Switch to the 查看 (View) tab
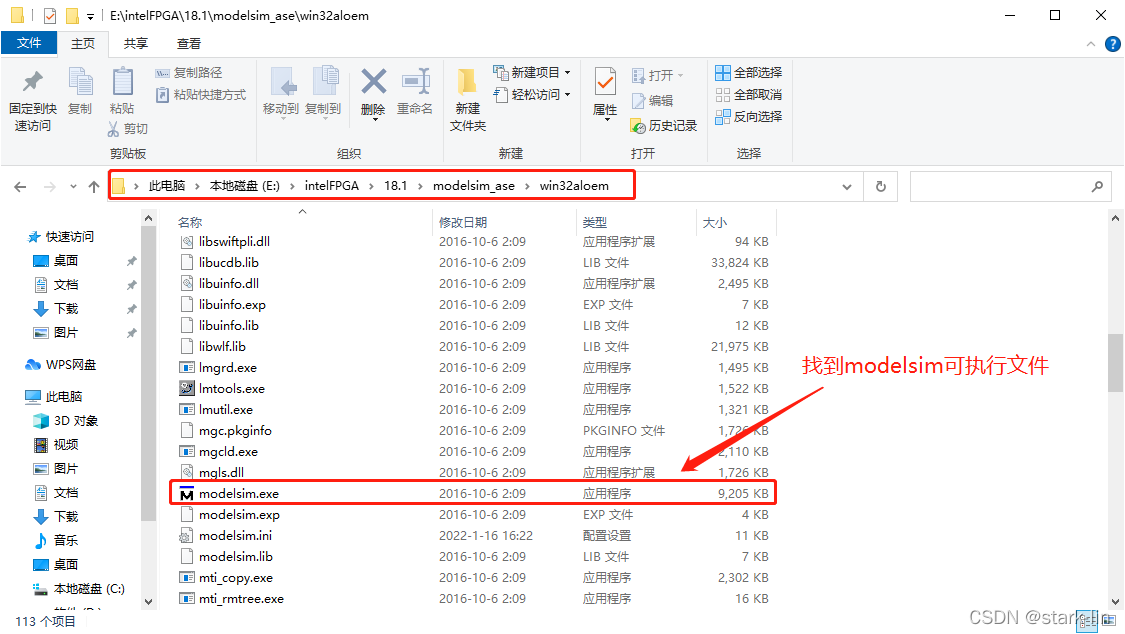 point(190,43)
